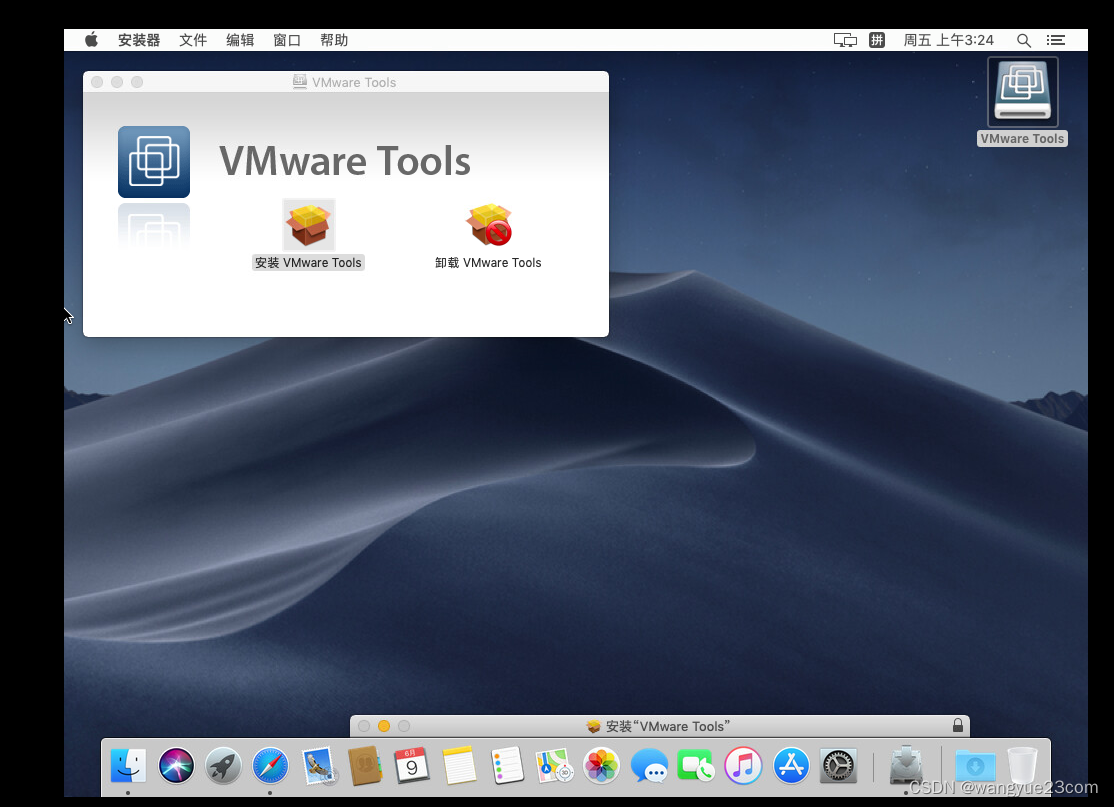
Task: Open the Uninstall VMware Tools package icon
Action: coord(489,224)
